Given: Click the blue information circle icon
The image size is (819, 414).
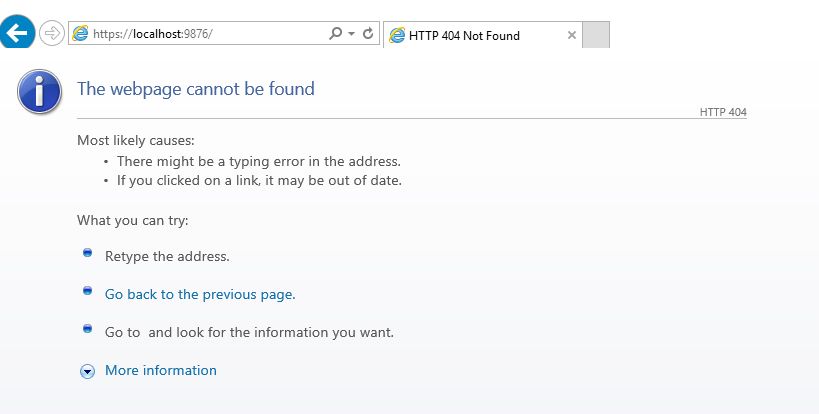Looking at the screenshot, I should click(x=40, y=91).
